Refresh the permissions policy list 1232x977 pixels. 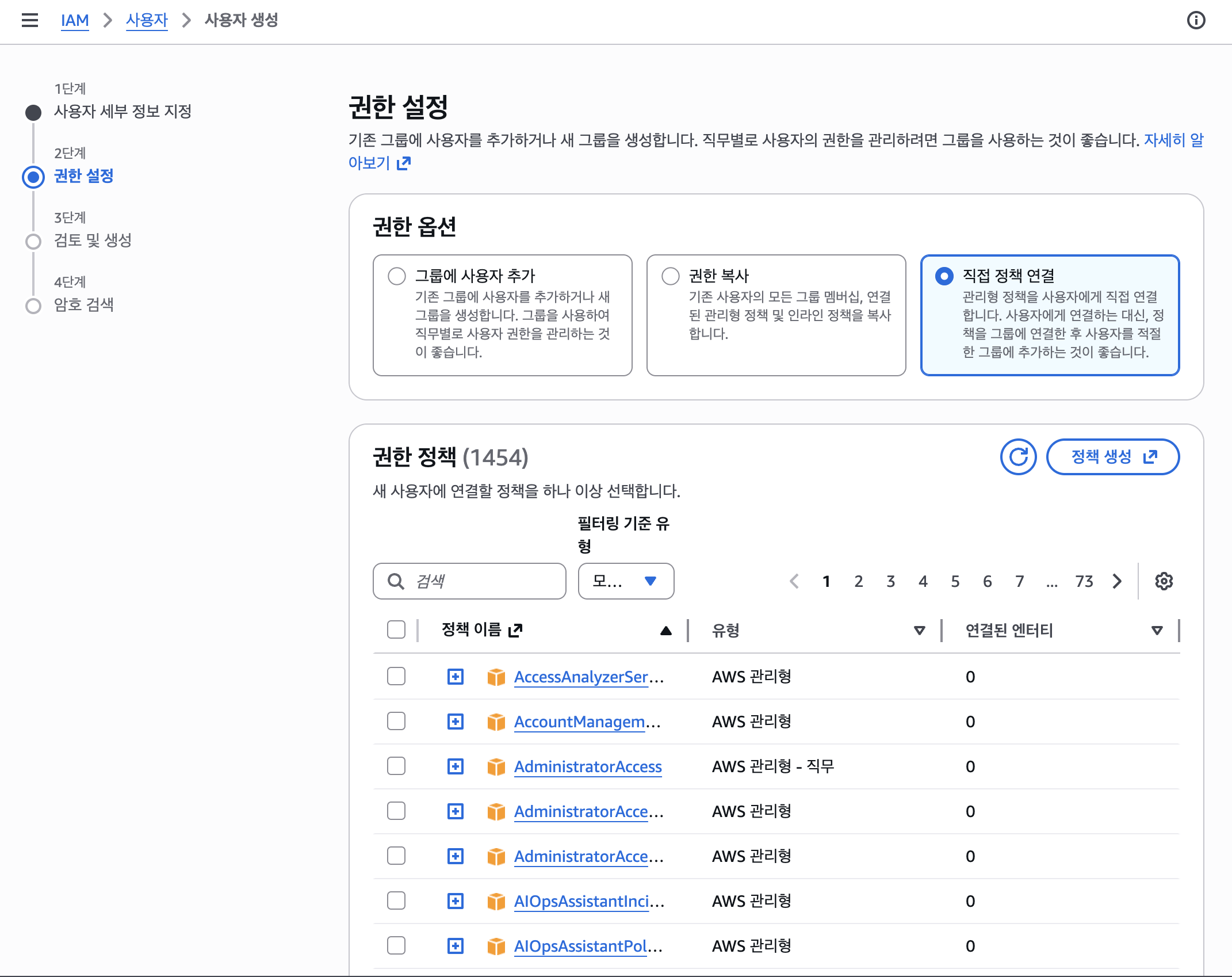tap(1018, 457)
